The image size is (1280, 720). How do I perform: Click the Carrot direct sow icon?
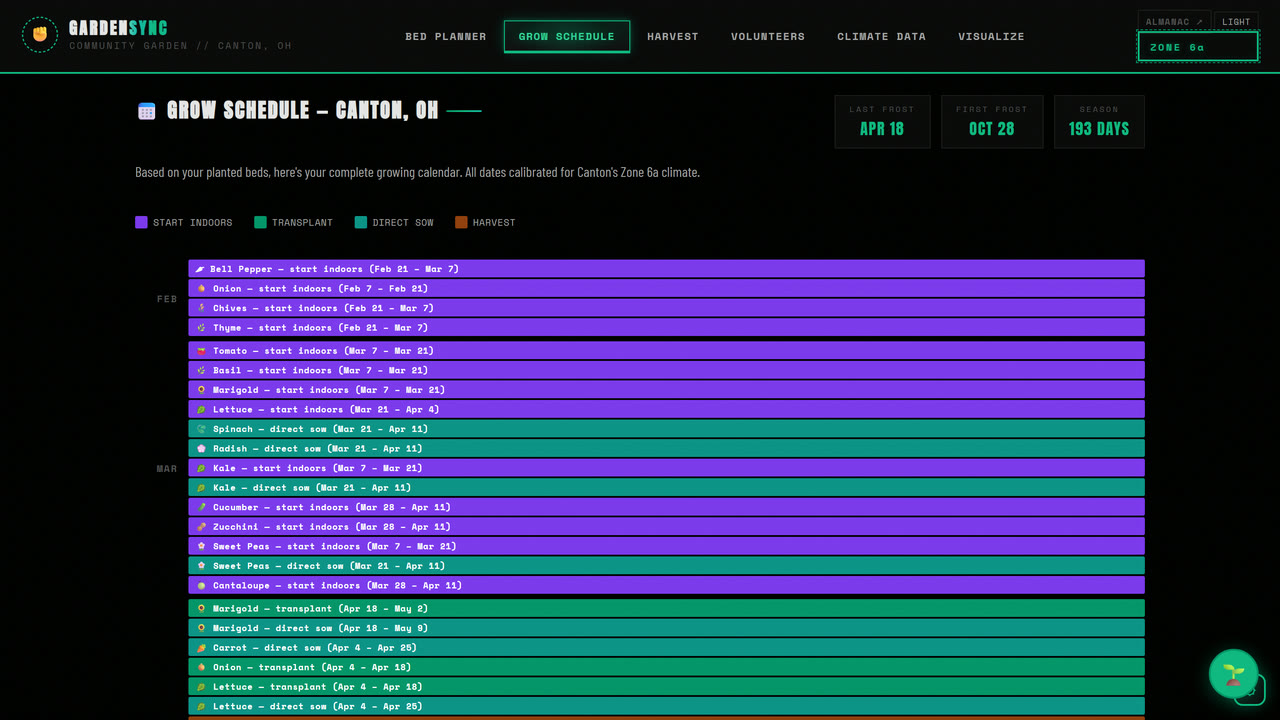(201, 648)
